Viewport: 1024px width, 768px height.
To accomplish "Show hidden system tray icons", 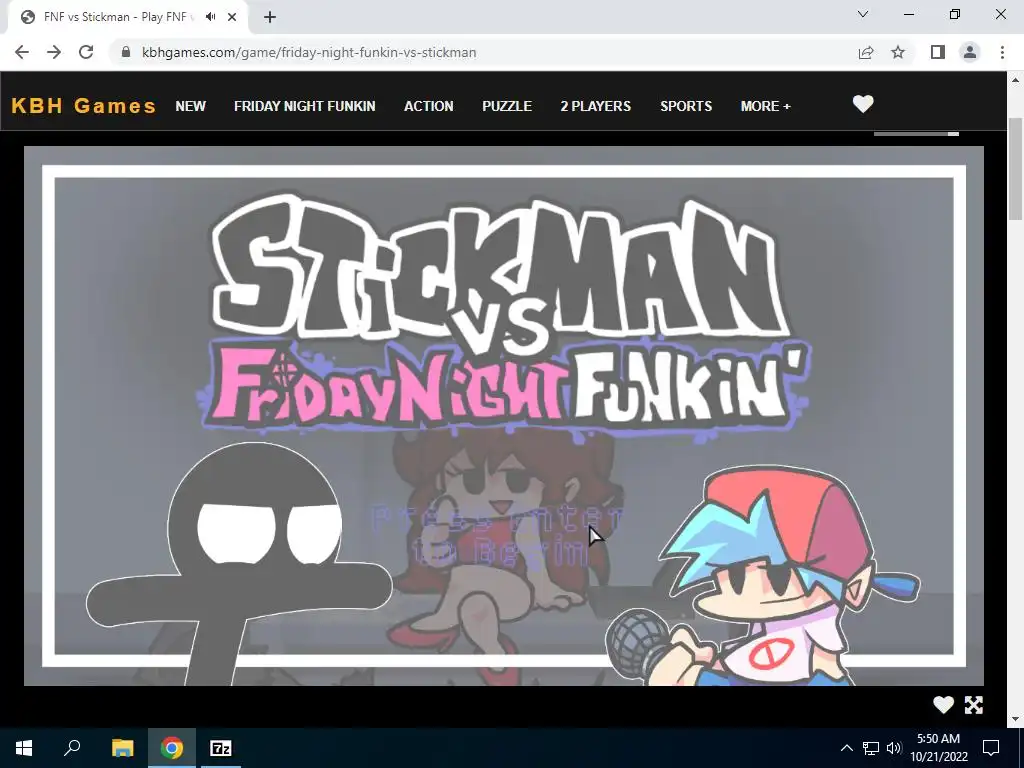I will coord(846,748).
